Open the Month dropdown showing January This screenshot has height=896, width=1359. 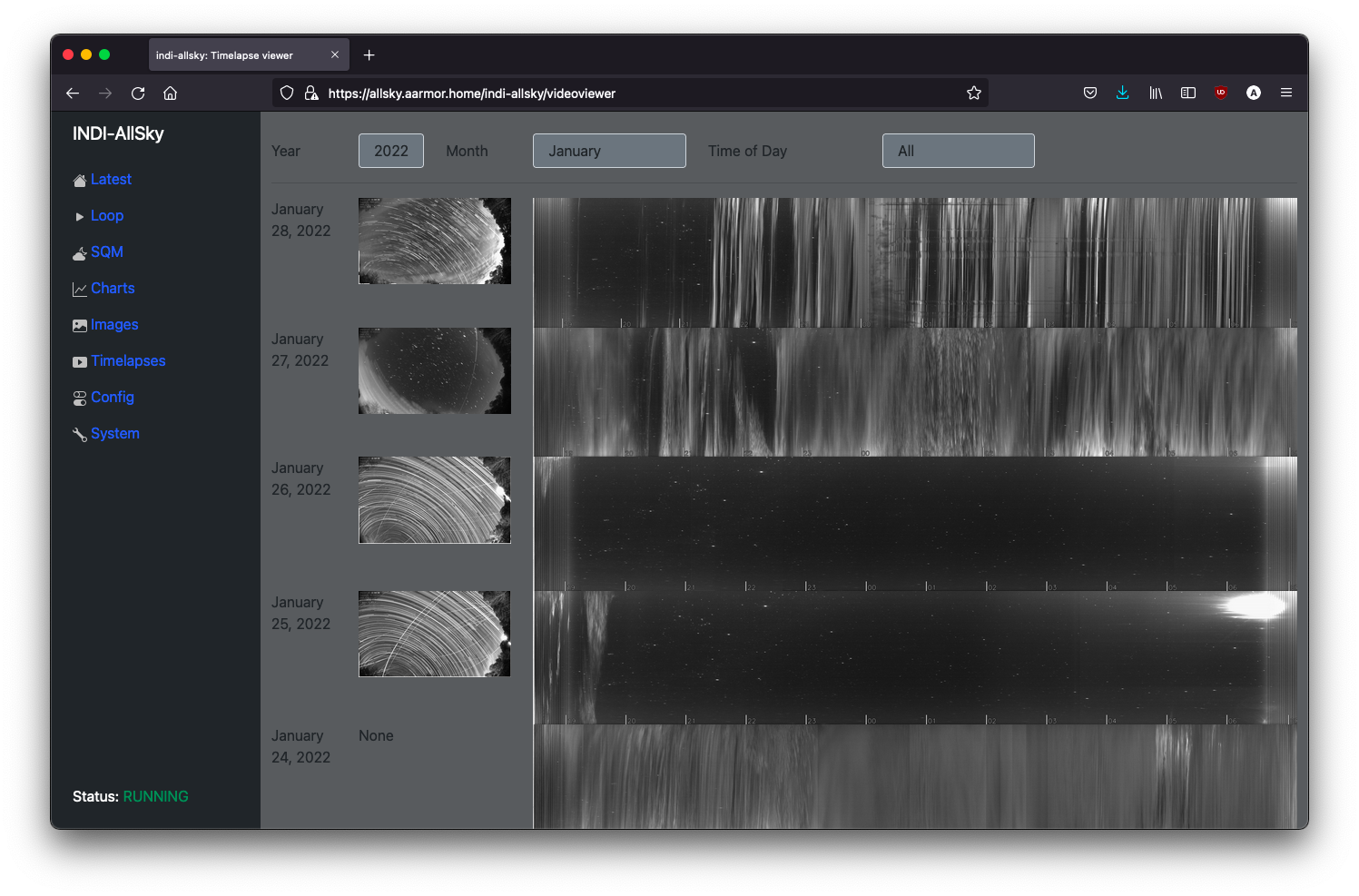click(609, 151)
